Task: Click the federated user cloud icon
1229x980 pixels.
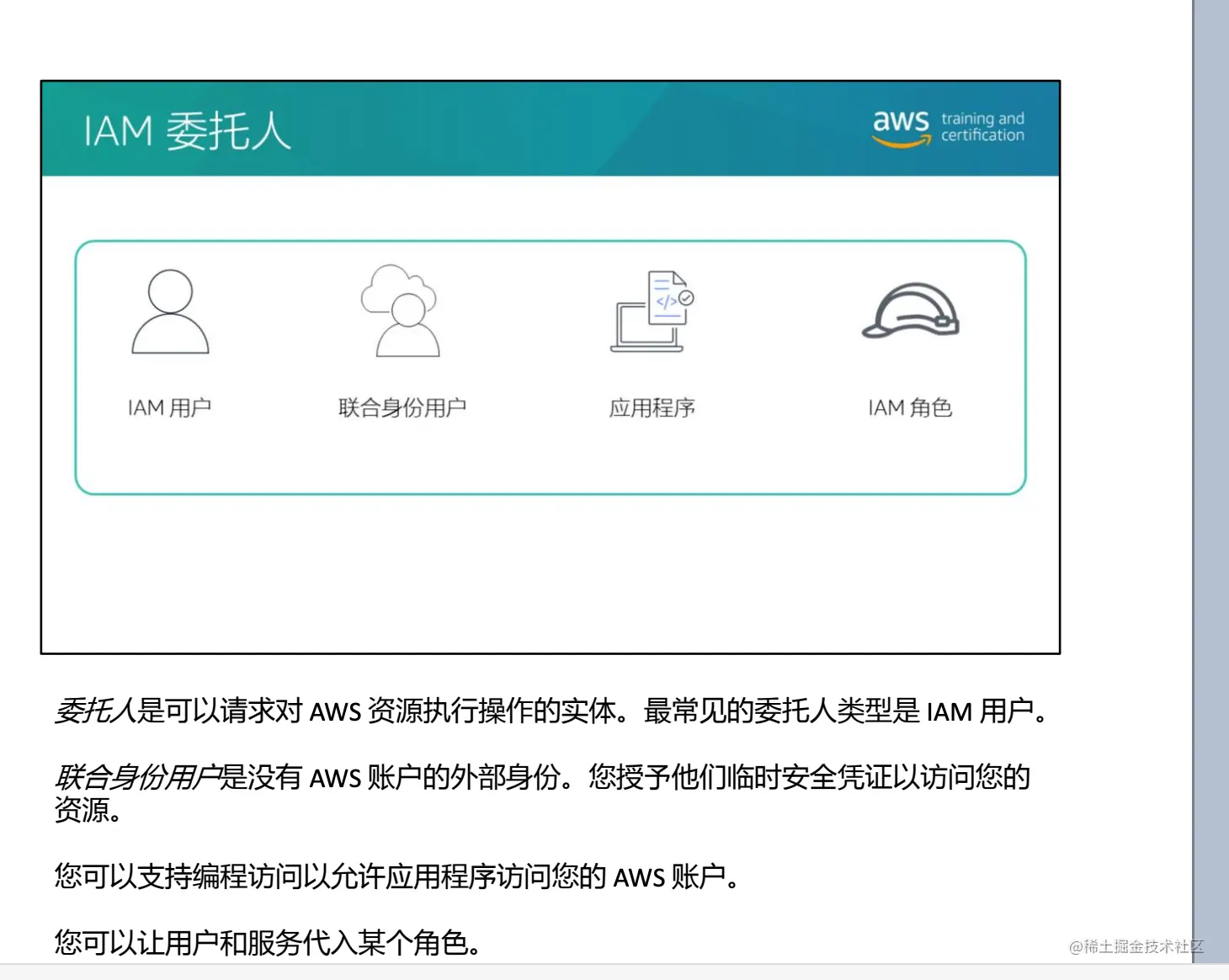Action: [x=400, y=311]
